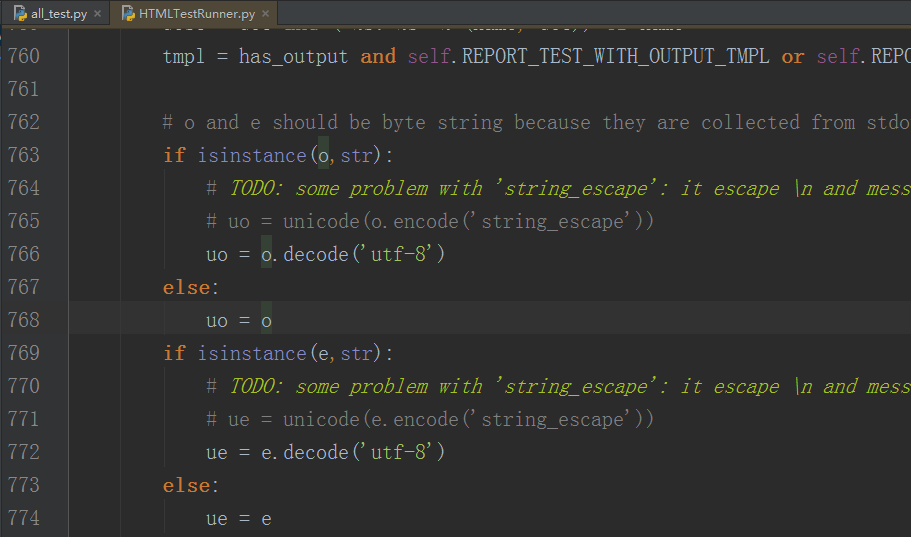Click TODO comment on line 764
This screenshot has height=537, width=911.
click(x=558, y=189)
